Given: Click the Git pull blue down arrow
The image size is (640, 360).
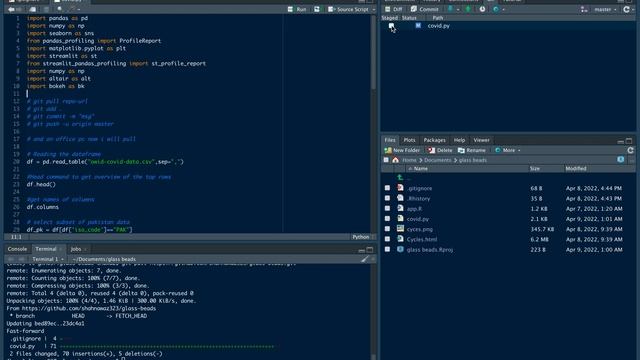Looking at the screenshot, I should click(451, 9).
